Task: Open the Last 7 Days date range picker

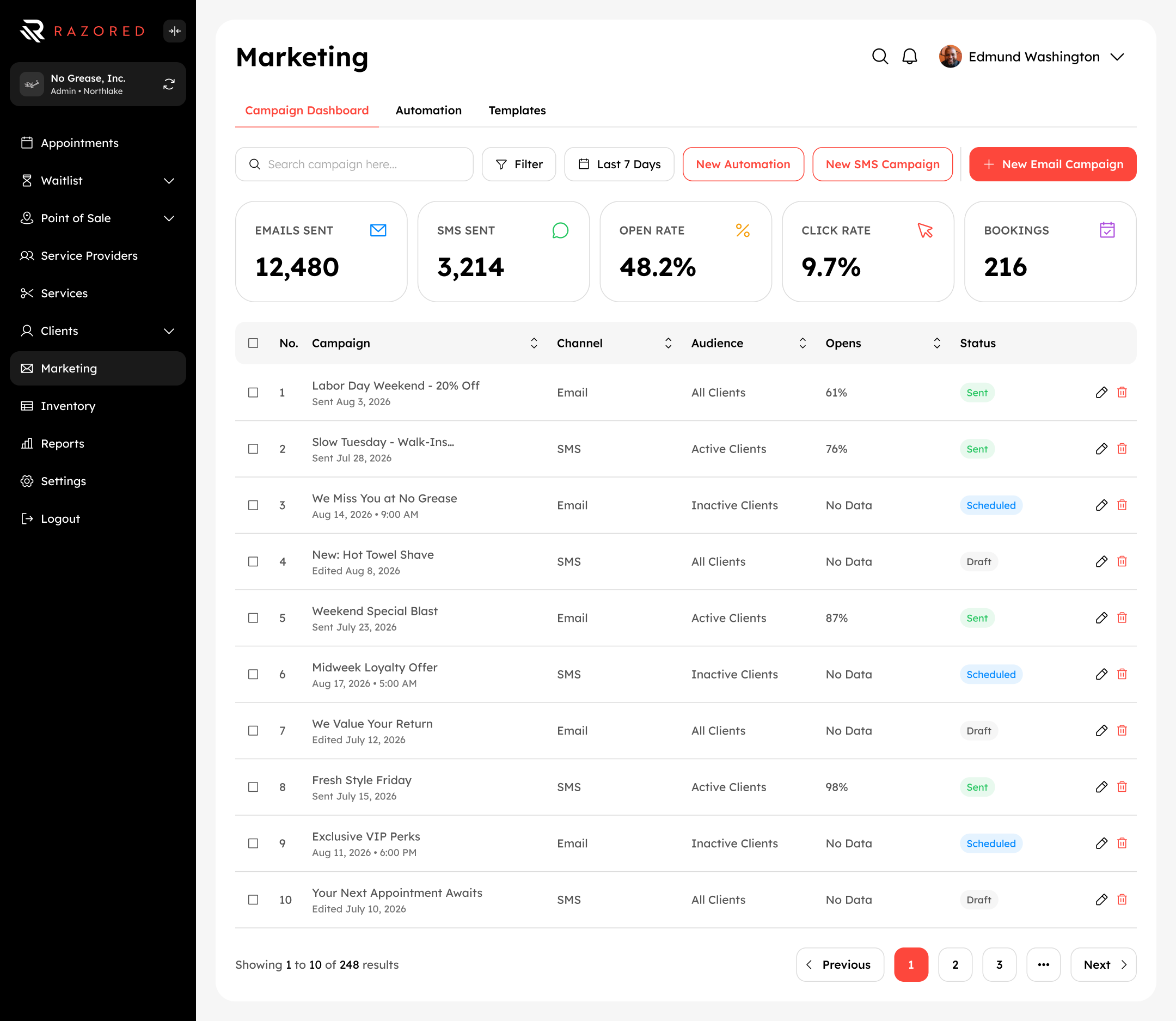Action: pos(619,164)
